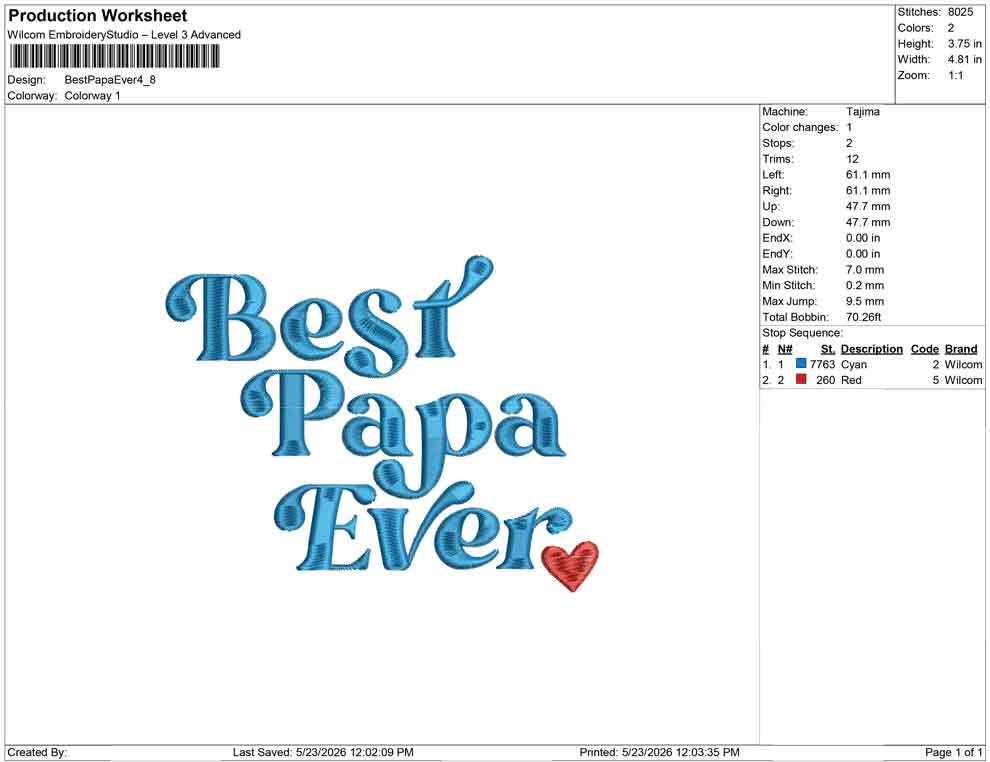This screenshot has height=762, width=990.
Task: Click the 'EndX:' label
Action: 777,237
